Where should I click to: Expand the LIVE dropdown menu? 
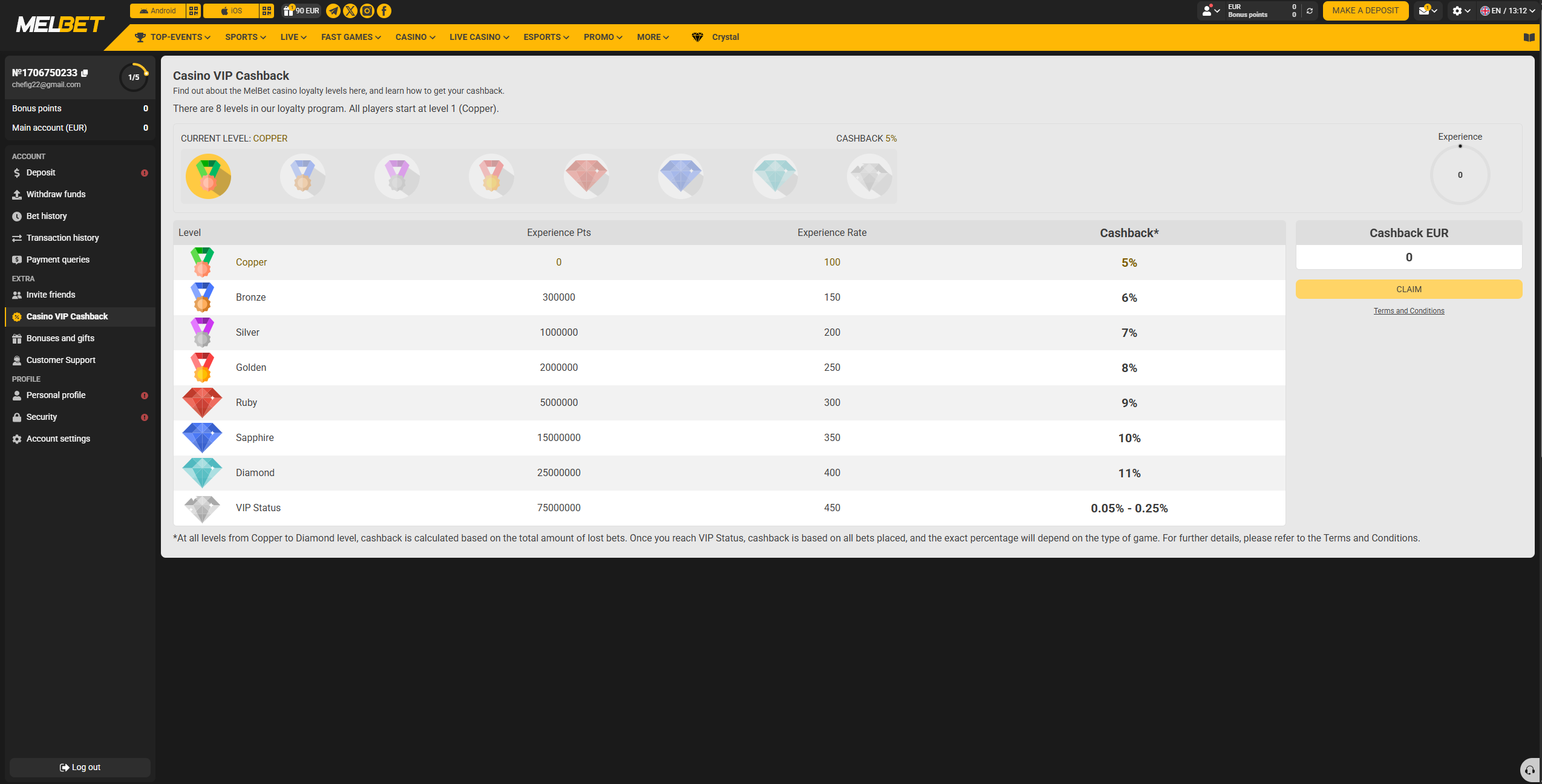pyautogui.click(x=293, y=38)
